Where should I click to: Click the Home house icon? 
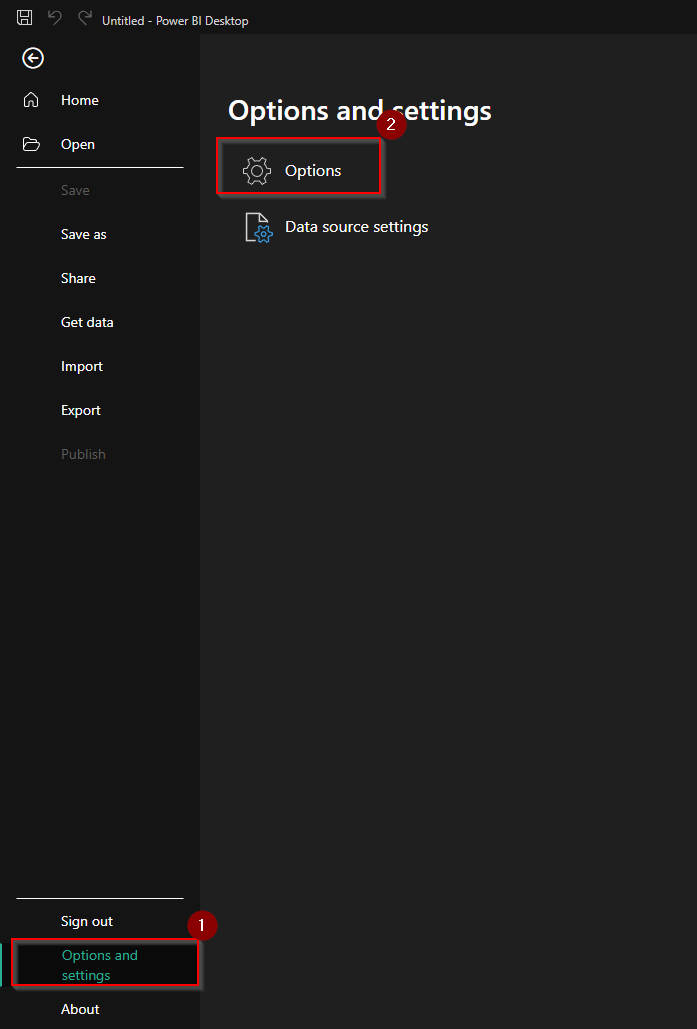32,100
